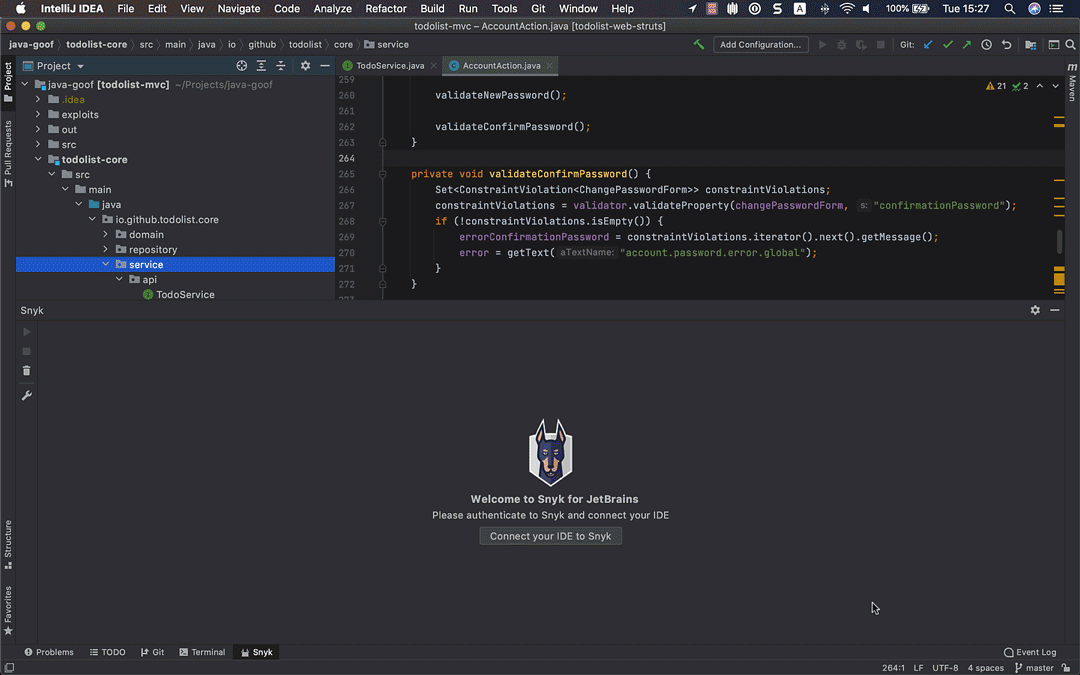Click the editor vertical scrollbar thumb
This screenshot has width=1080, height=675.
click(1059, 241)
